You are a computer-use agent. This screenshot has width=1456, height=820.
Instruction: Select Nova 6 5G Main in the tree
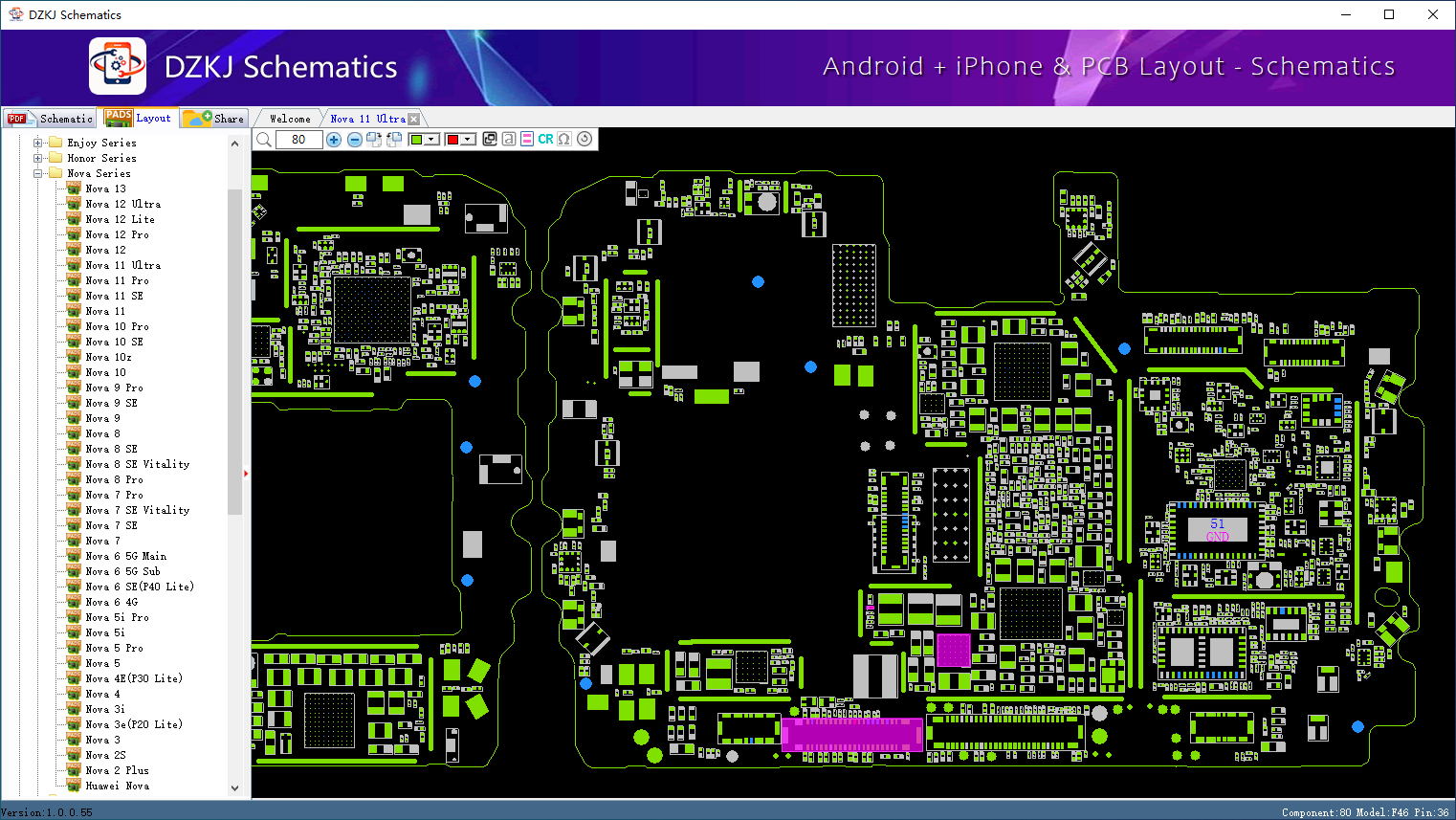pos(125,556)
